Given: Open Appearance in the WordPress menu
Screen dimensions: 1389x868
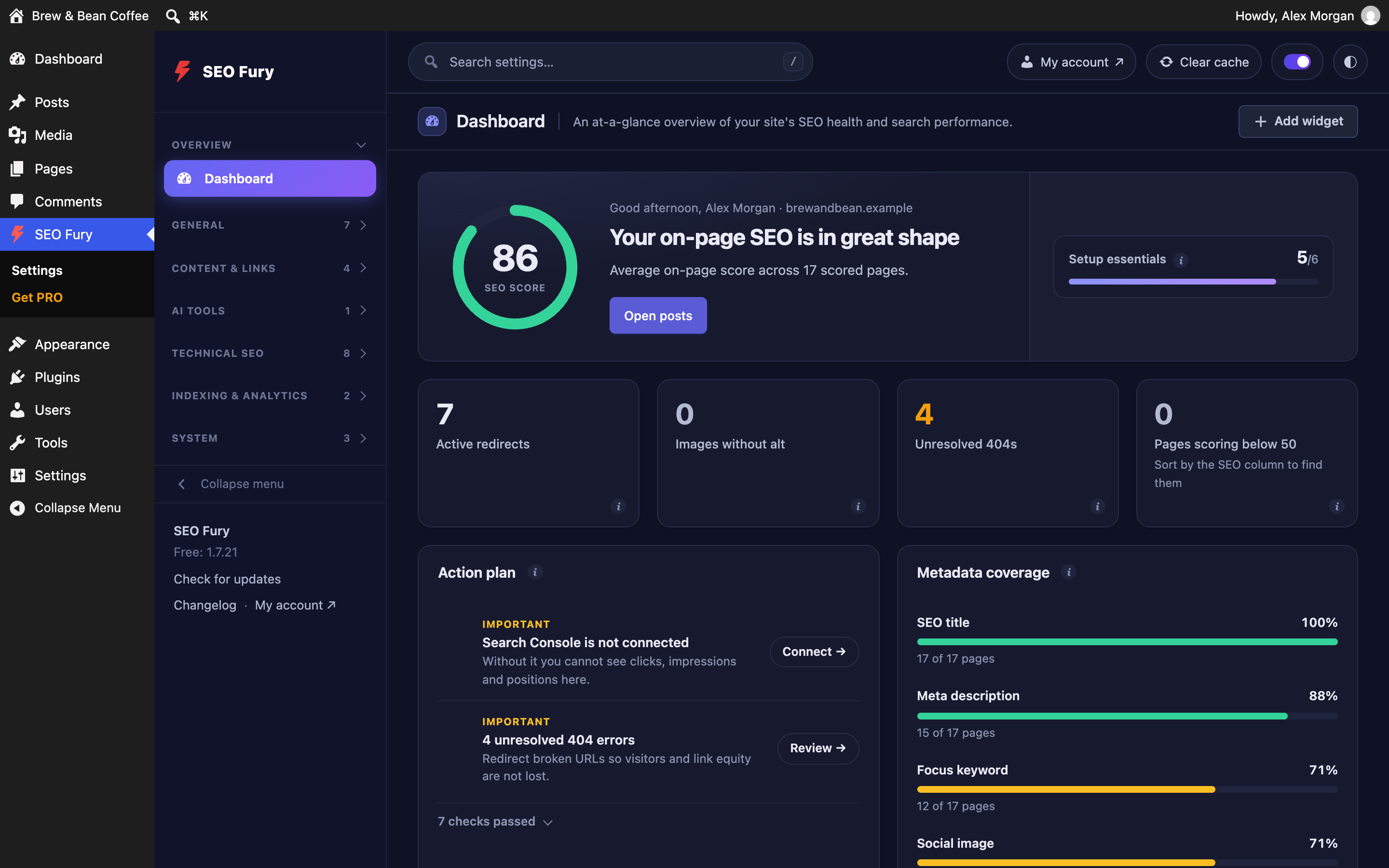Looking at the screenshot, I should tap(77, 344).
